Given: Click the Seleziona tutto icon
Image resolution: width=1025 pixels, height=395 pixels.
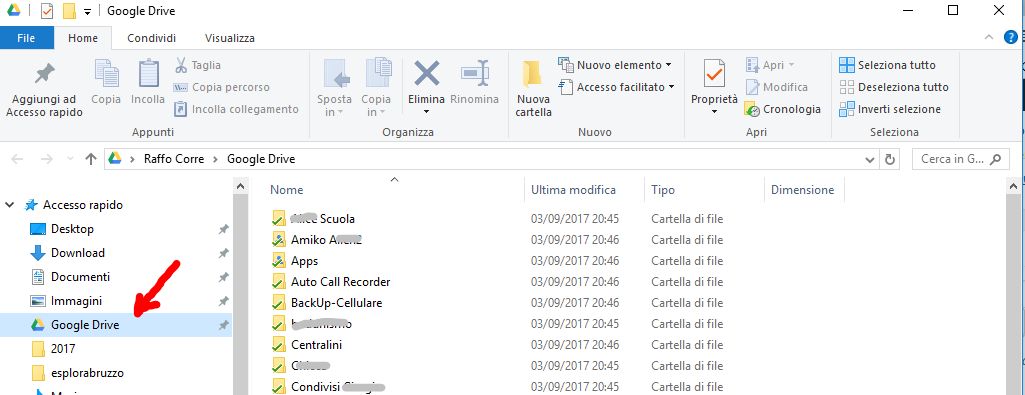Looking at the screenshot, I should tap(847, 65).
